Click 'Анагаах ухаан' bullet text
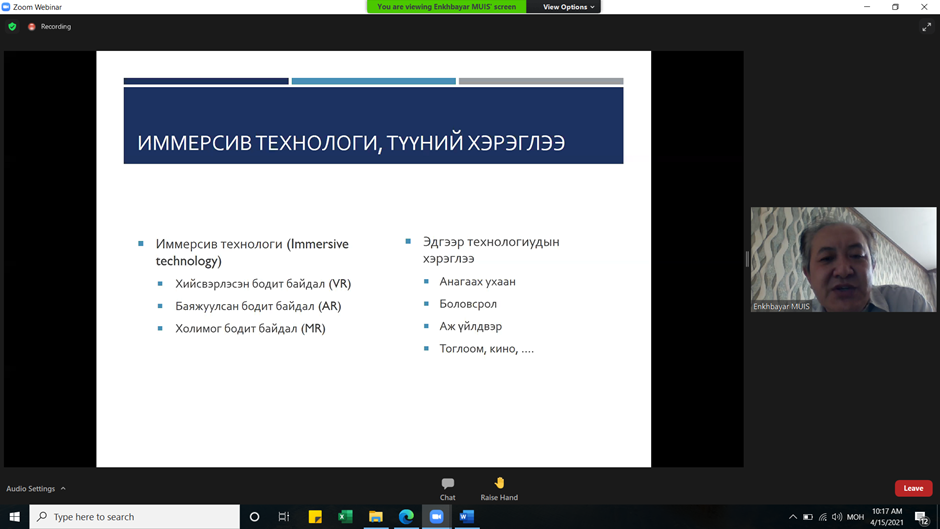Screen dimensions: 940x529 477,281
